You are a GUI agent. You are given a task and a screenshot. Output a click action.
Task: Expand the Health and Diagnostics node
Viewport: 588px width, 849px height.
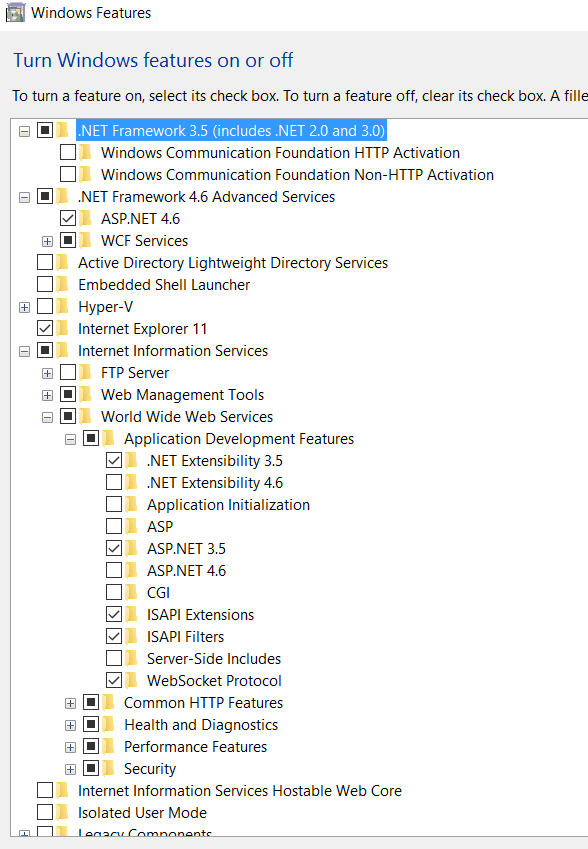pyautogui.click(x=70, y=726)
